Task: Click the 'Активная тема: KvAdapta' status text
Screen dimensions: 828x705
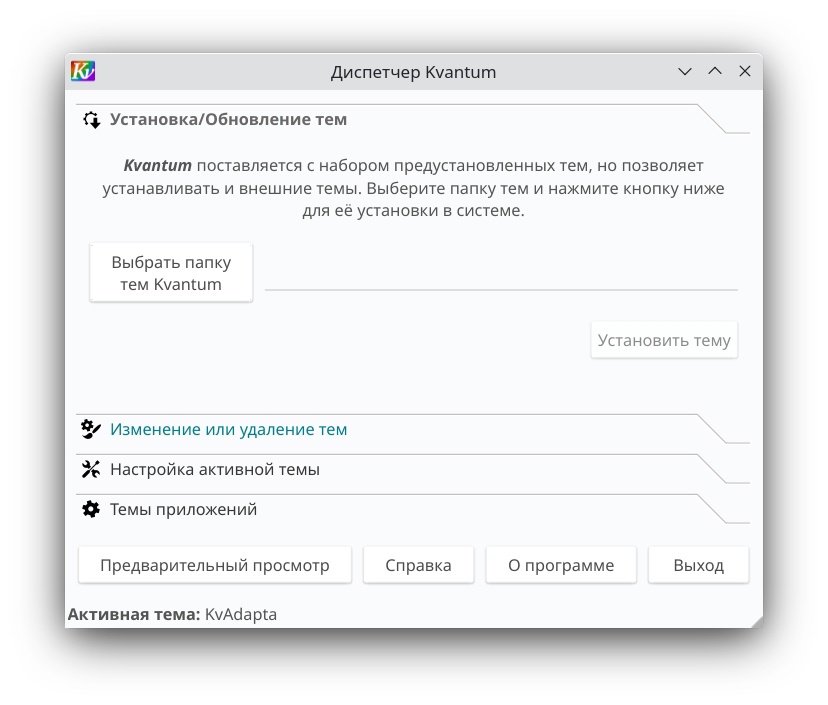Action: click(172, 615)
